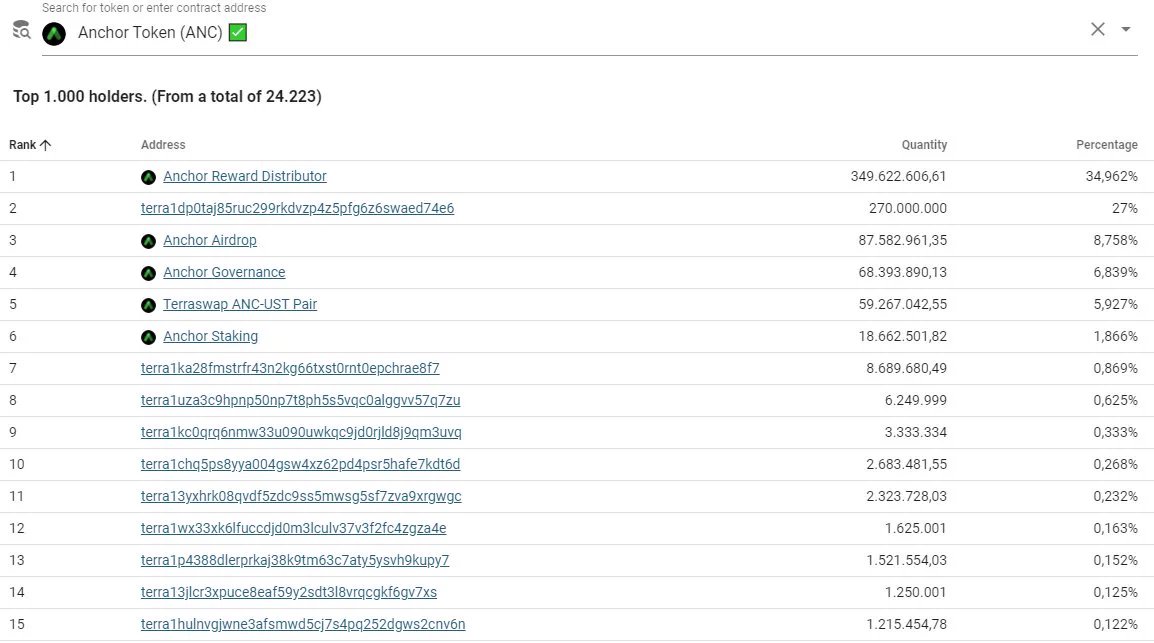Open address terra13yxhrk08qvdf5zdc9ss5mwsg5sf7zva9xrgwgc
Screen dimensions: 1154x643
point(301,497)
